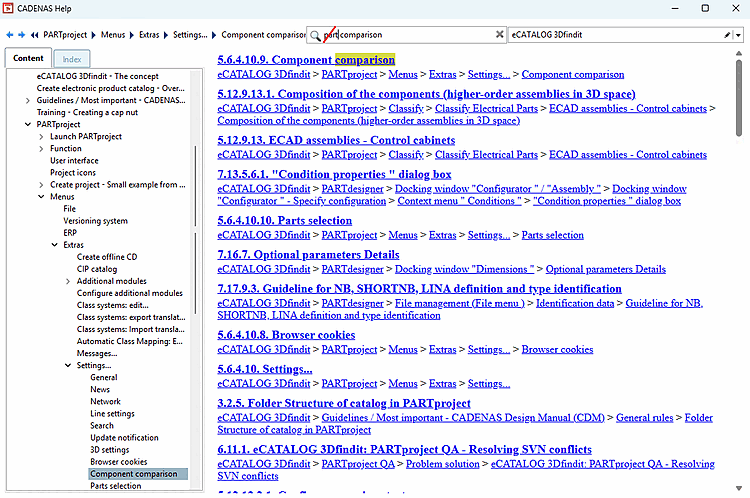Open result 7.17.9.3. Guideline for NB, SHORTNB
Image resolution: width=750 pixels, height=498 pixels.
tap(419, 288)
